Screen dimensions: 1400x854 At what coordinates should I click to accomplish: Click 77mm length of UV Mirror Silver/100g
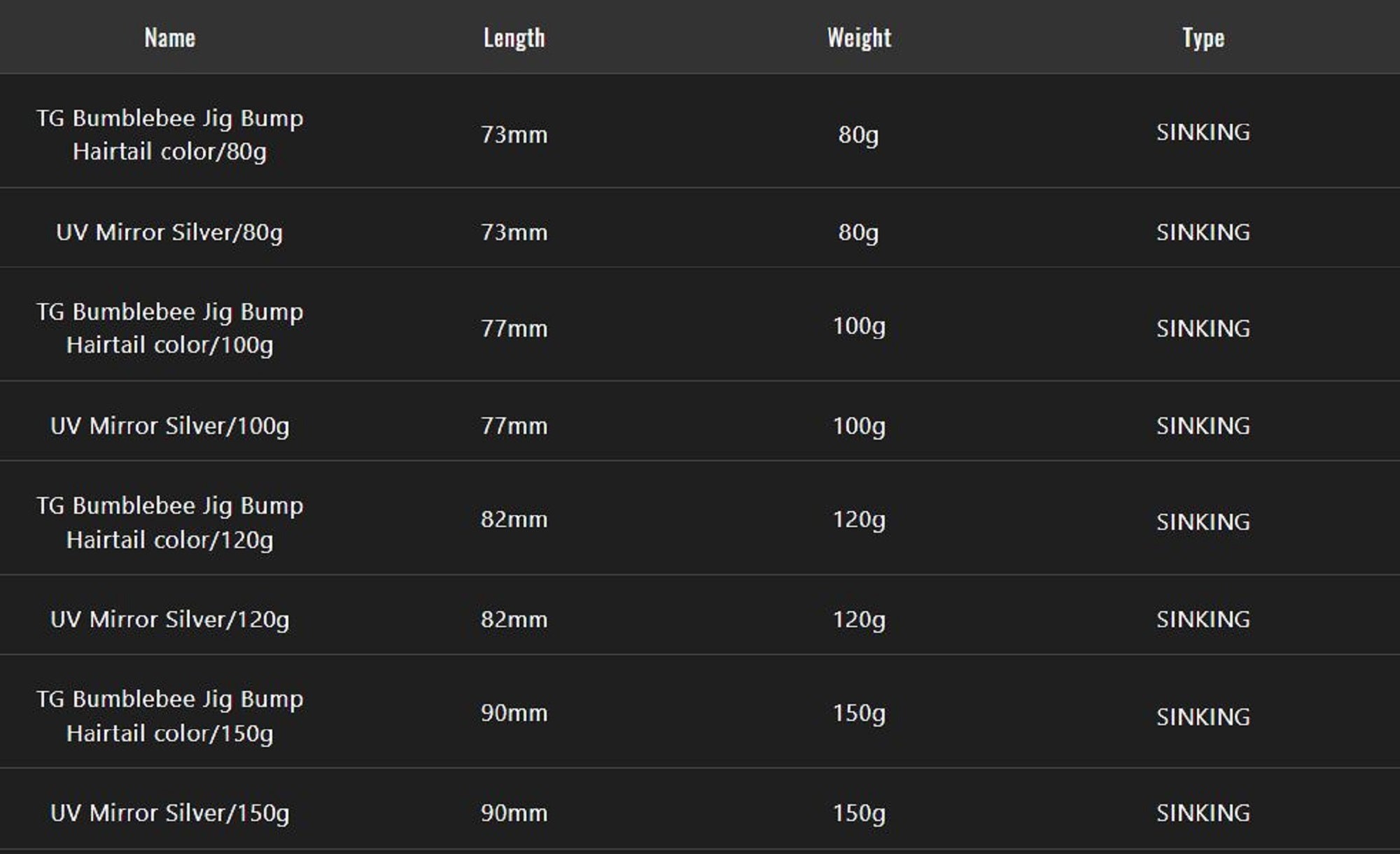coord(514,426)
